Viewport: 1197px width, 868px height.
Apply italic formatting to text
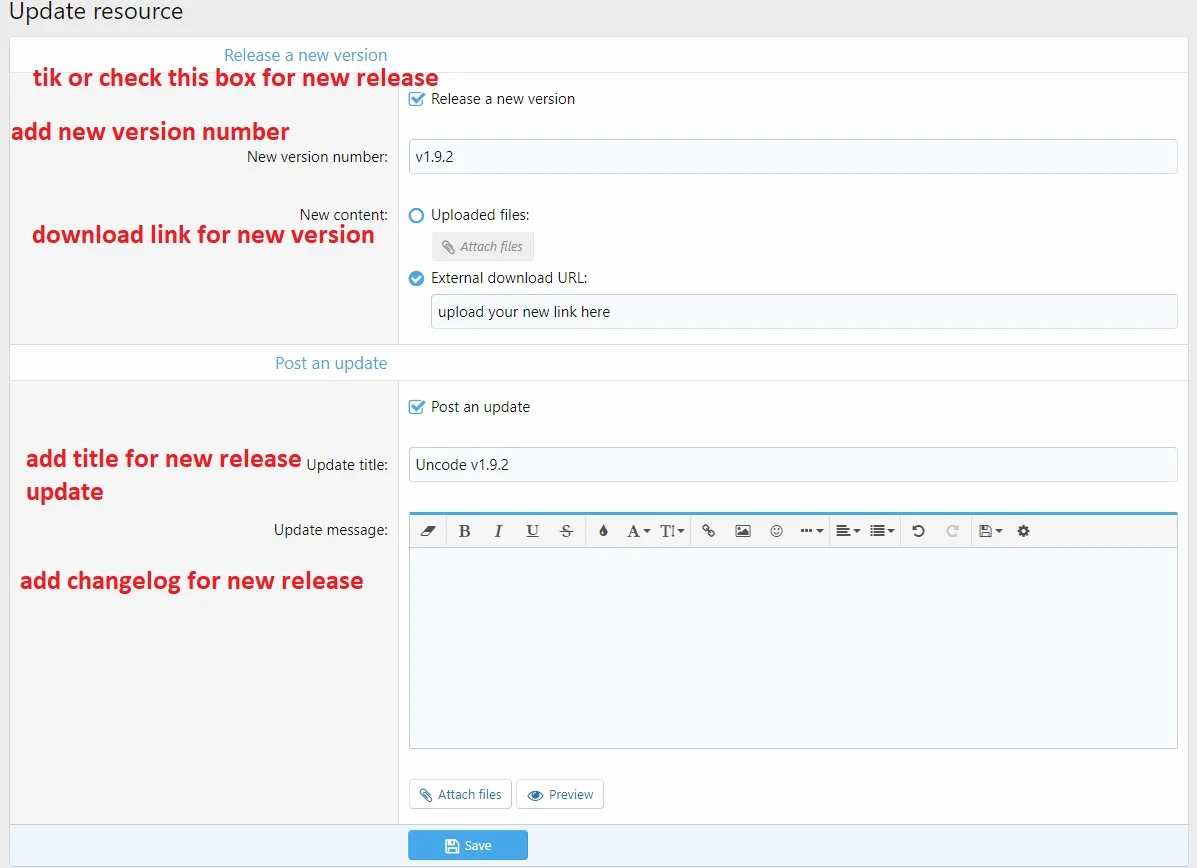click(498, 531)
